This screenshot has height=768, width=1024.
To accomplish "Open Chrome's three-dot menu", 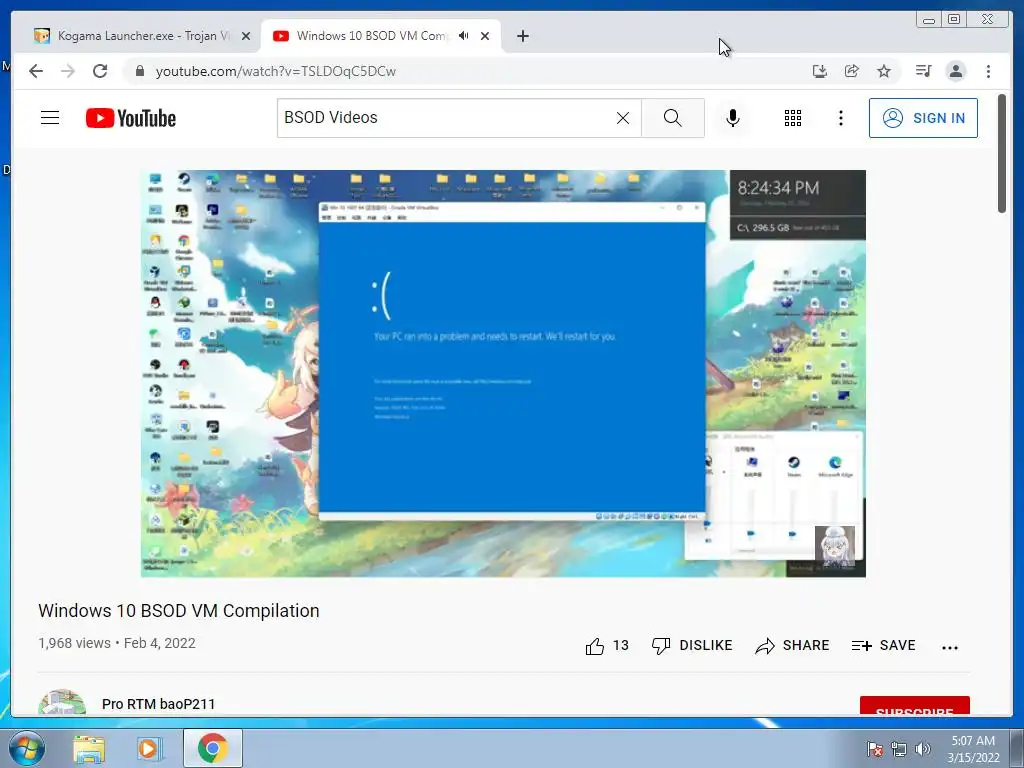I will click(988, 71).
